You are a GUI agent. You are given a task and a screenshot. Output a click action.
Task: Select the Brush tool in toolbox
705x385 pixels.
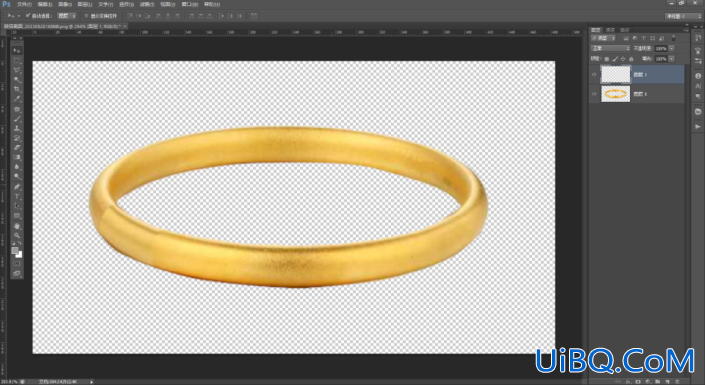pyautogui.click(x=17, y=119)
